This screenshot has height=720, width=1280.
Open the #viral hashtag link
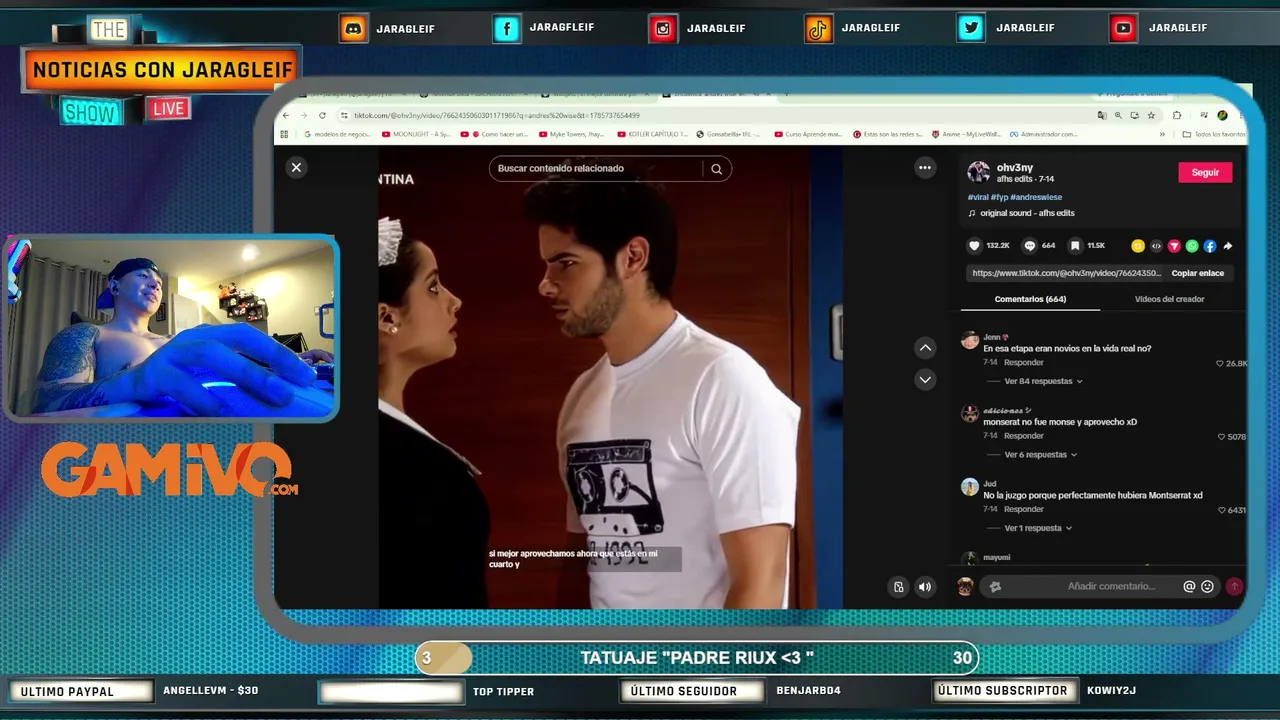tap(978, 197)
